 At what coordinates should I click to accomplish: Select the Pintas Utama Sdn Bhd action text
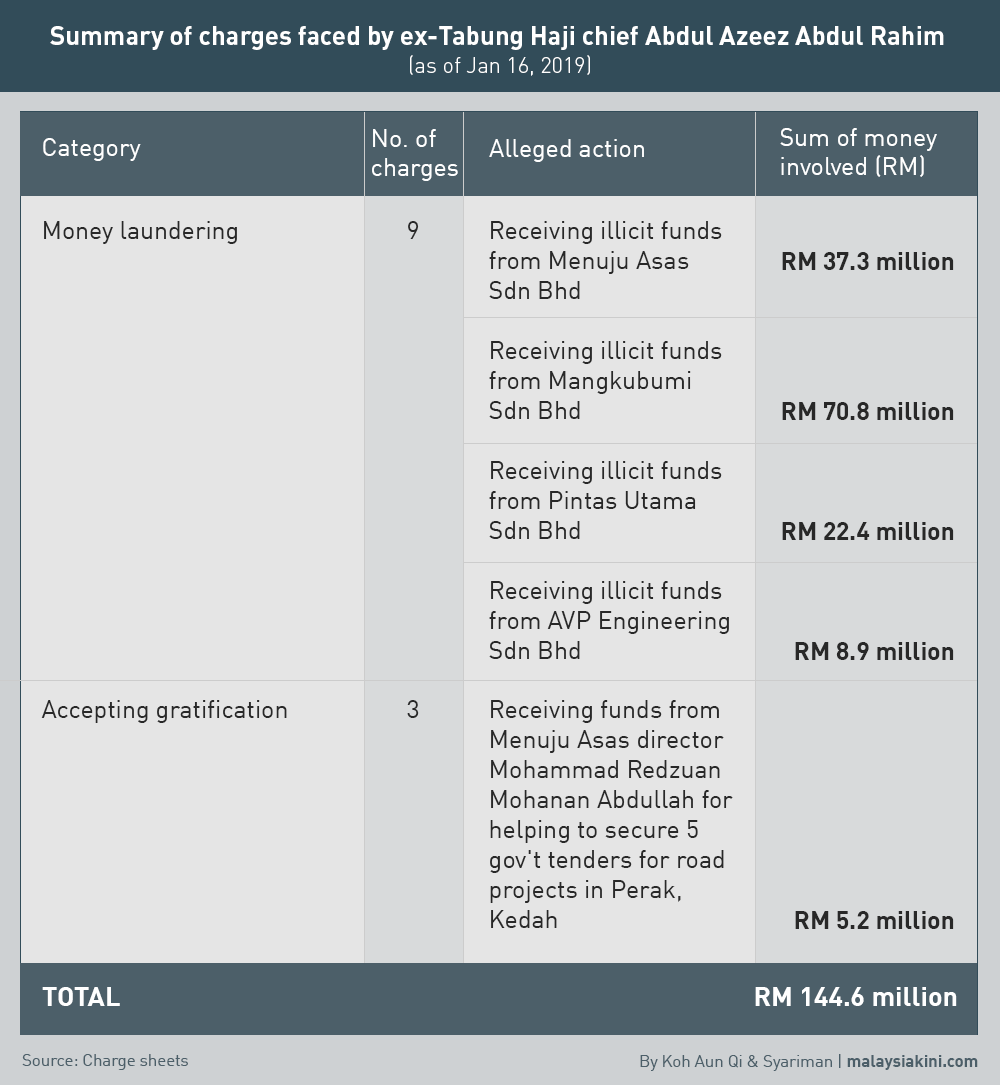click(605, 500)
